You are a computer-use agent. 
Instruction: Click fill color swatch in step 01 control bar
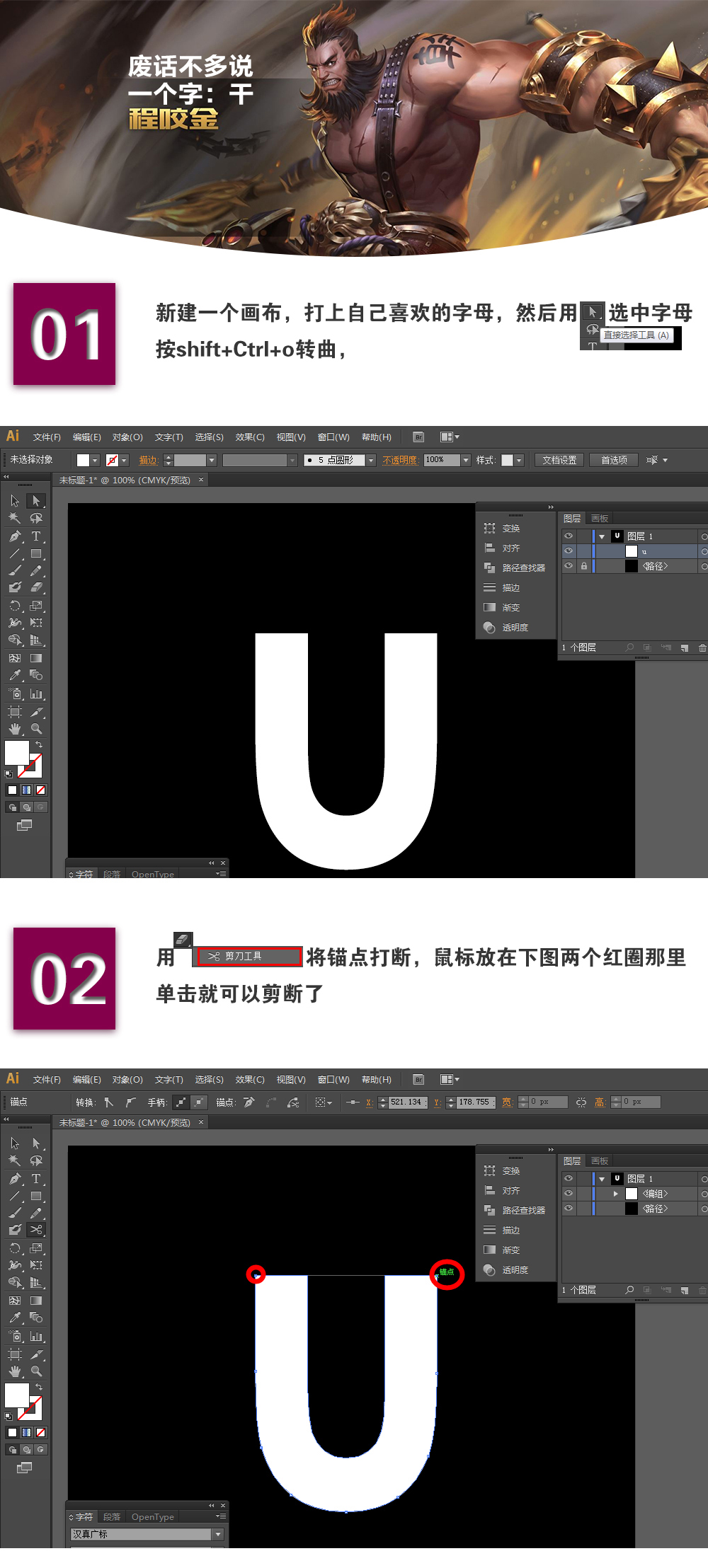83,460
